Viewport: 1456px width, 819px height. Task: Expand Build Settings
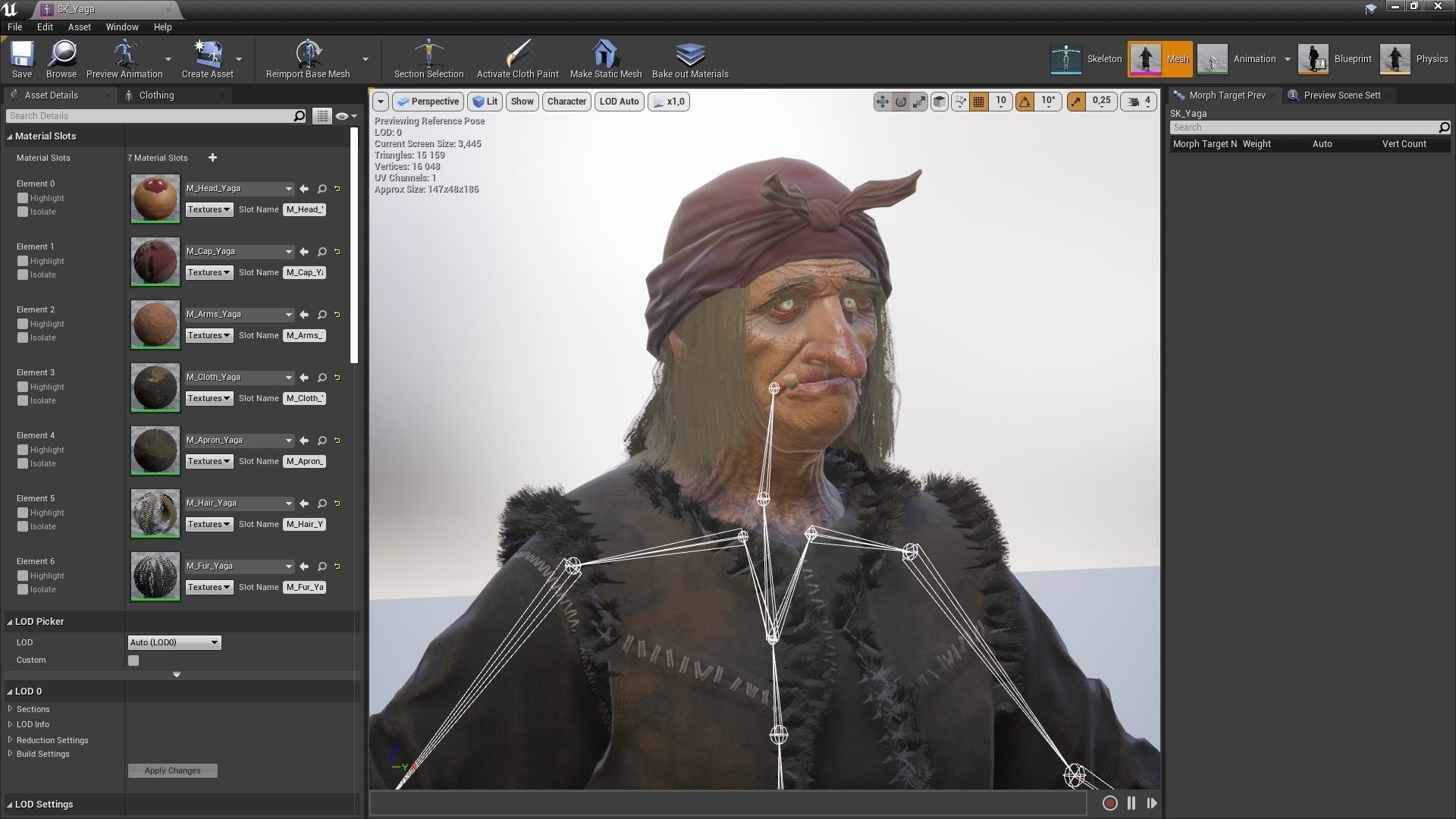click(11, 754)
